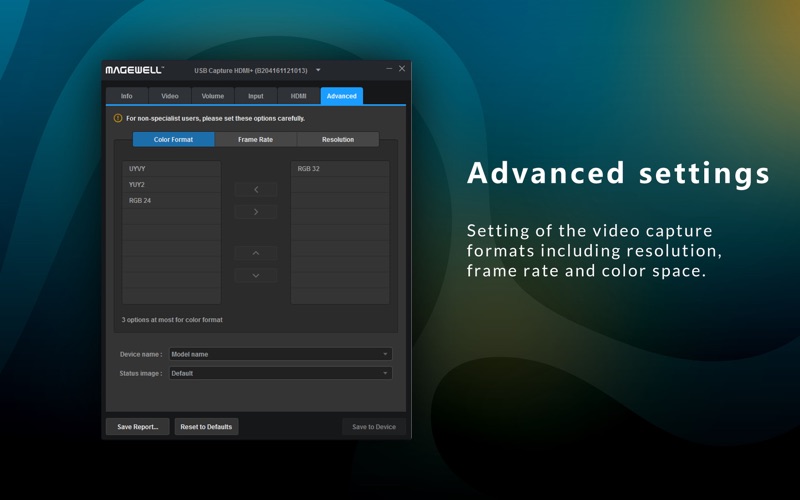Click the '3 options at most' note
The image size is (800, 500).
click(172, 320)
